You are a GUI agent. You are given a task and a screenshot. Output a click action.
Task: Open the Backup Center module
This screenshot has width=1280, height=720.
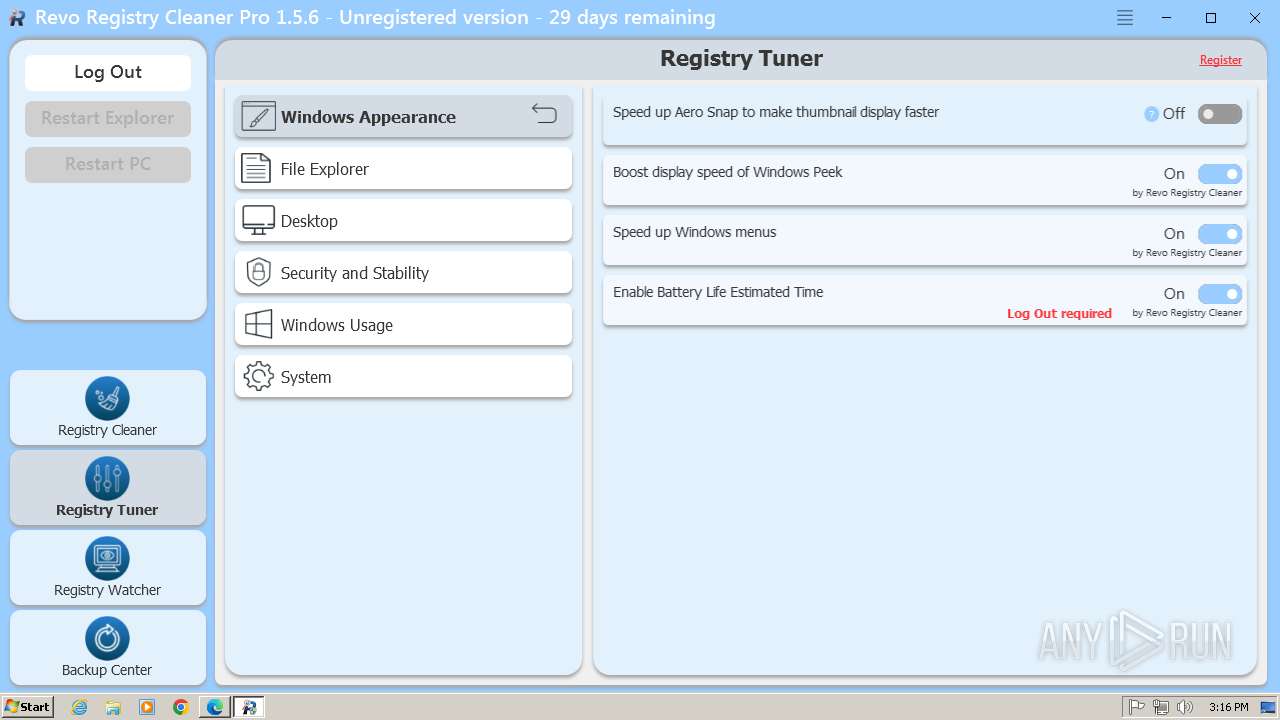point(108,648)
